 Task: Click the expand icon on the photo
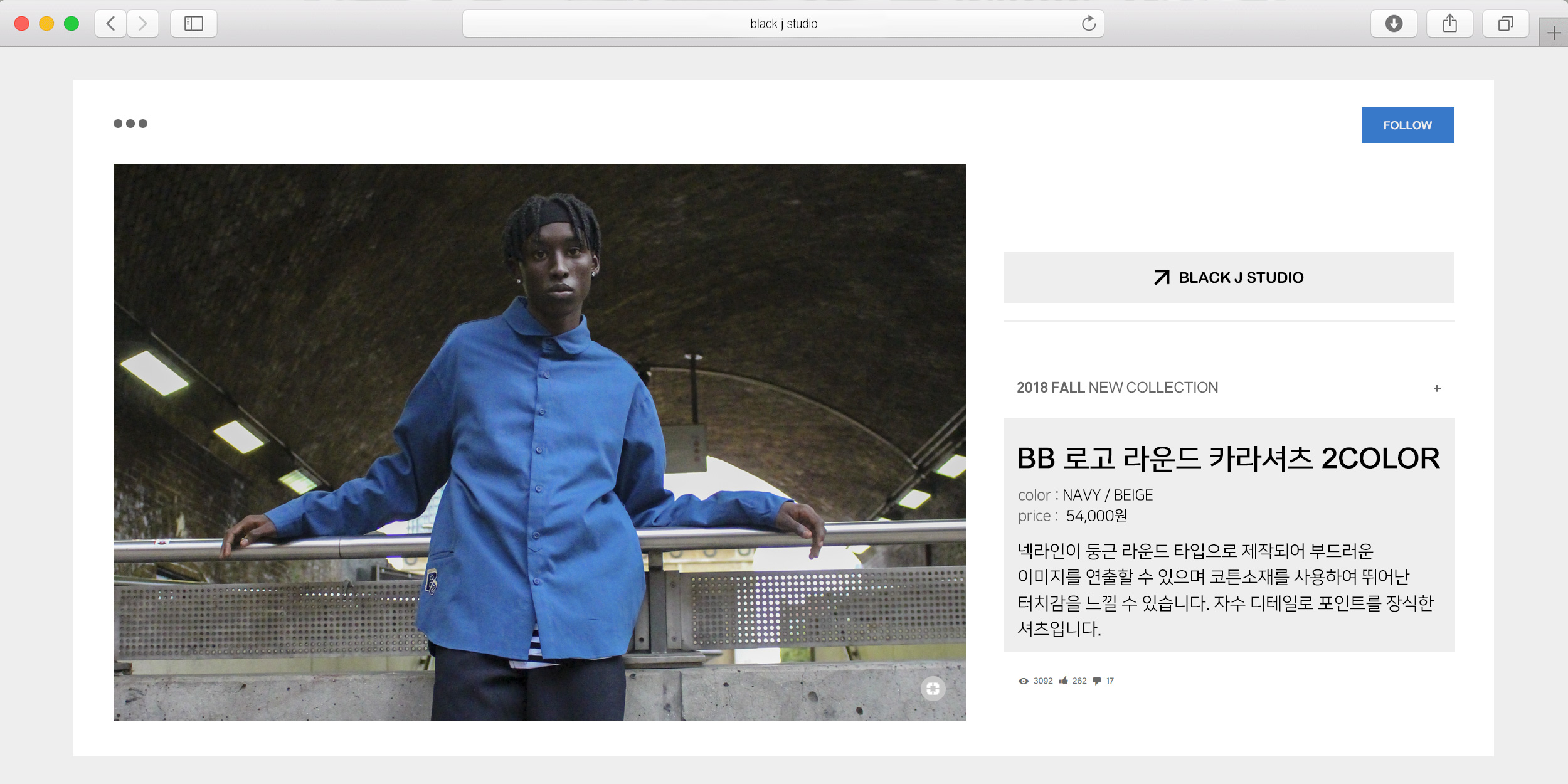(x=933, y=689)
